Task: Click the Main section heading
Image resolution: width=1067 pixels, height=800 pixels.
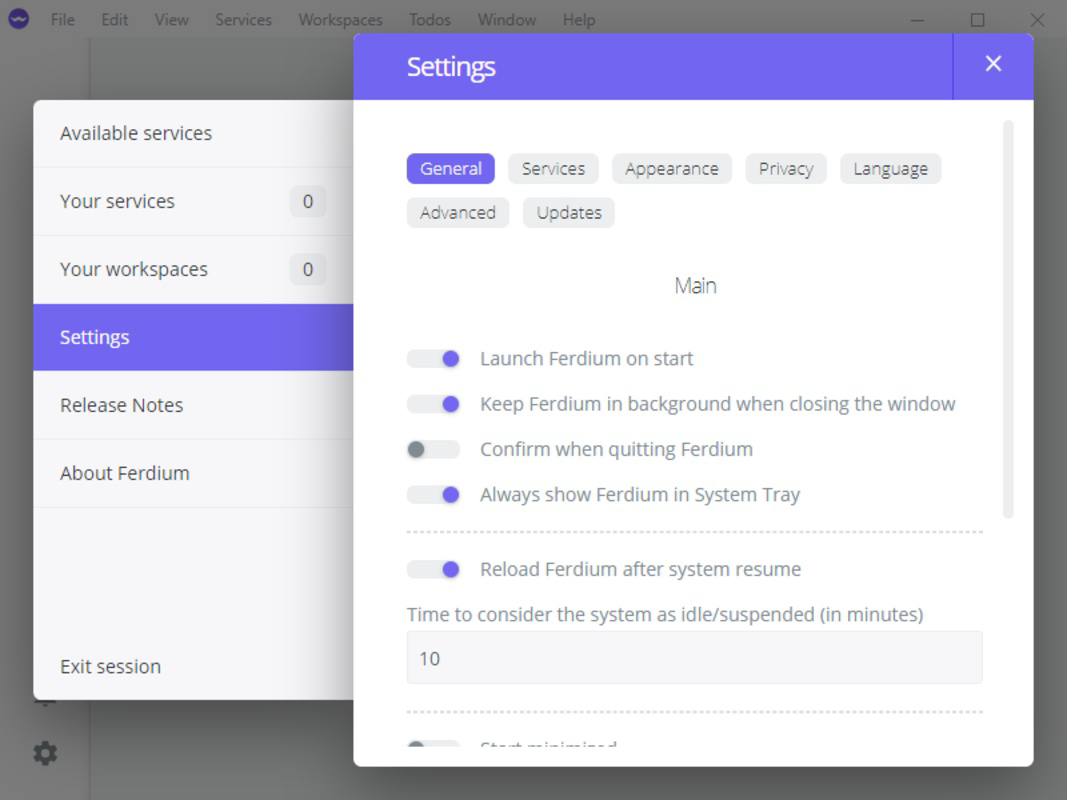Action: click(695, 286)
